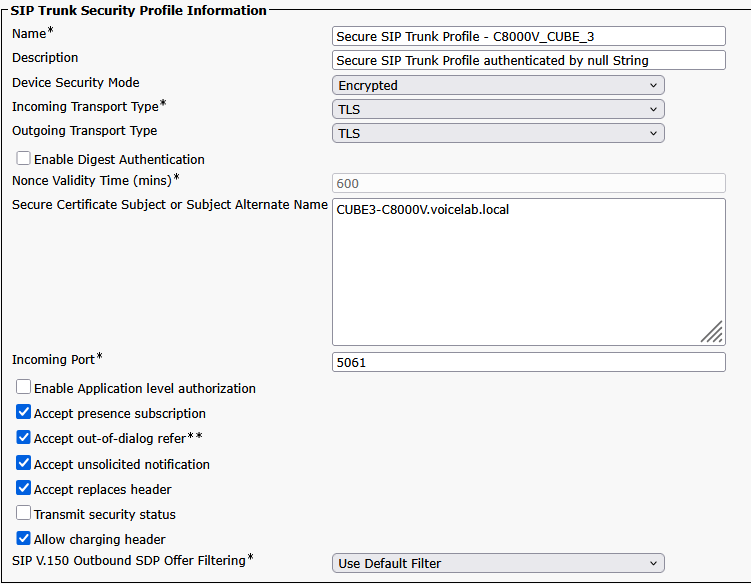This screenshot has height=584, width=751.
Task: Click the Description text field
Action: point(528,60)
